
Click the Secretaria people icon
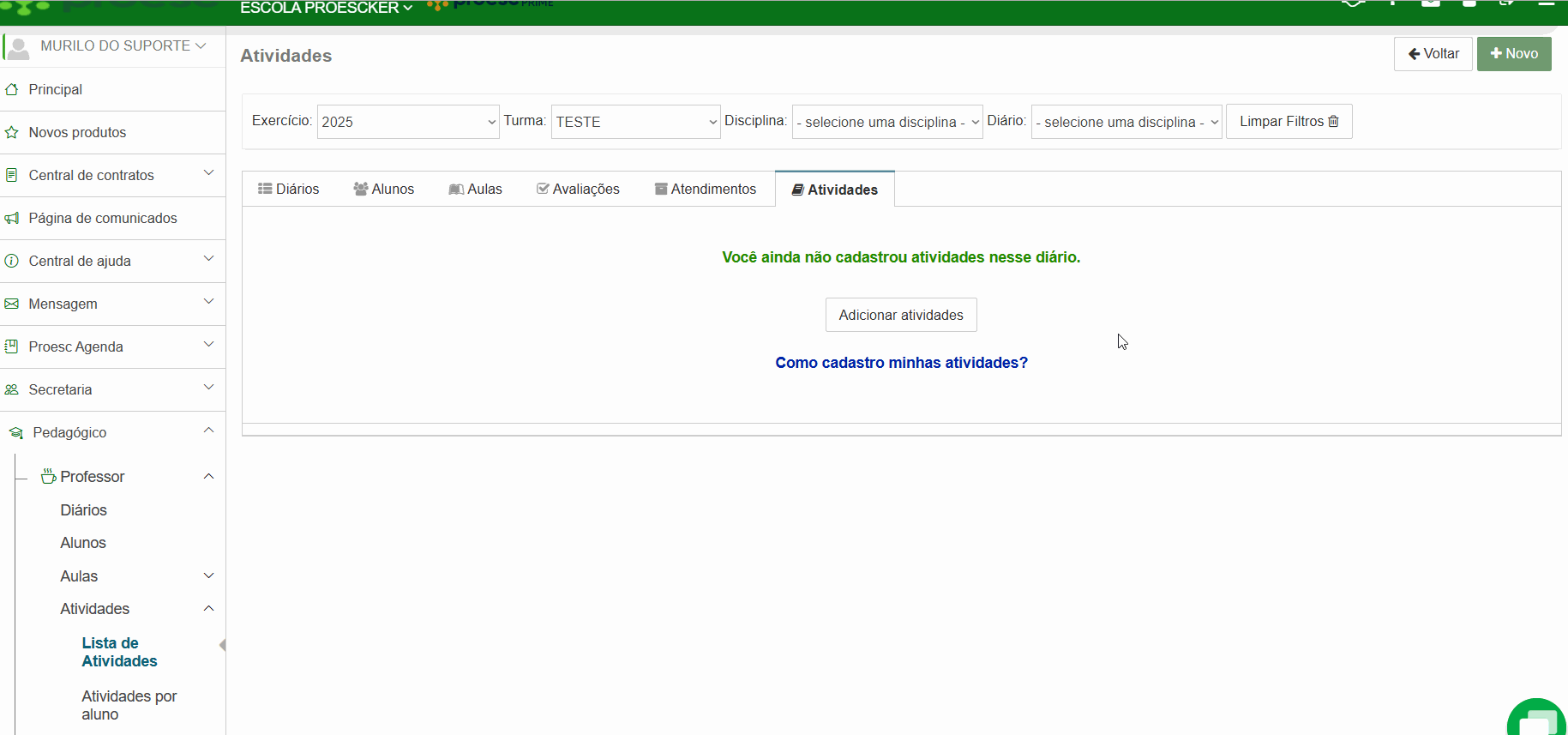[x=12, y=389]
